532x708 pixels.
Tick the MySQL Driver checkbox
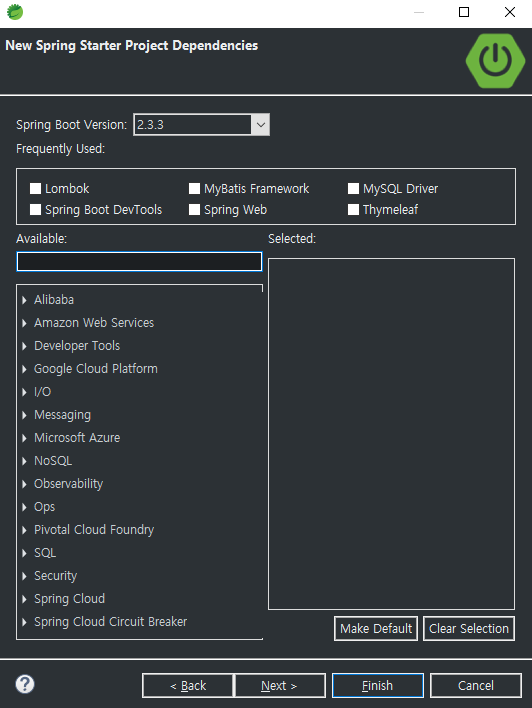(x=353, y=188)
